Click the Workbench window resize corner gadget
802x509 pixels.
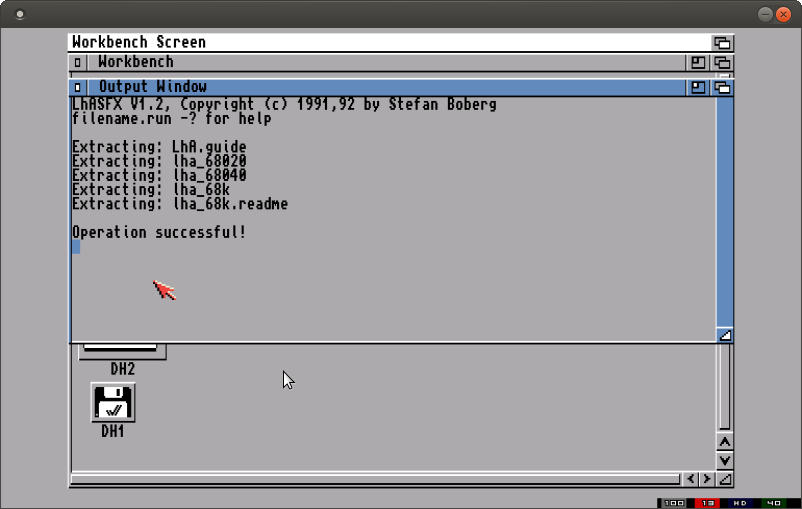pos(725,480)
